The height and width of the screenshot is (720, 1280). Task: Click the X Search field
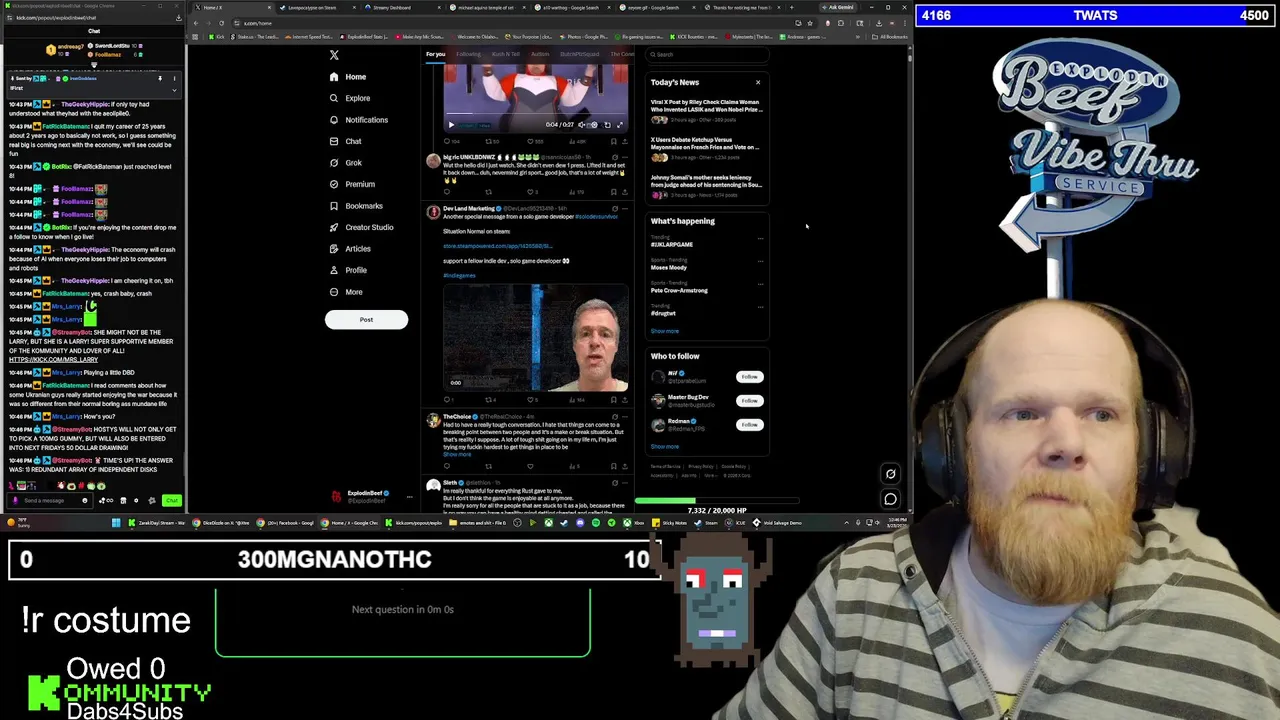[706, 55]
